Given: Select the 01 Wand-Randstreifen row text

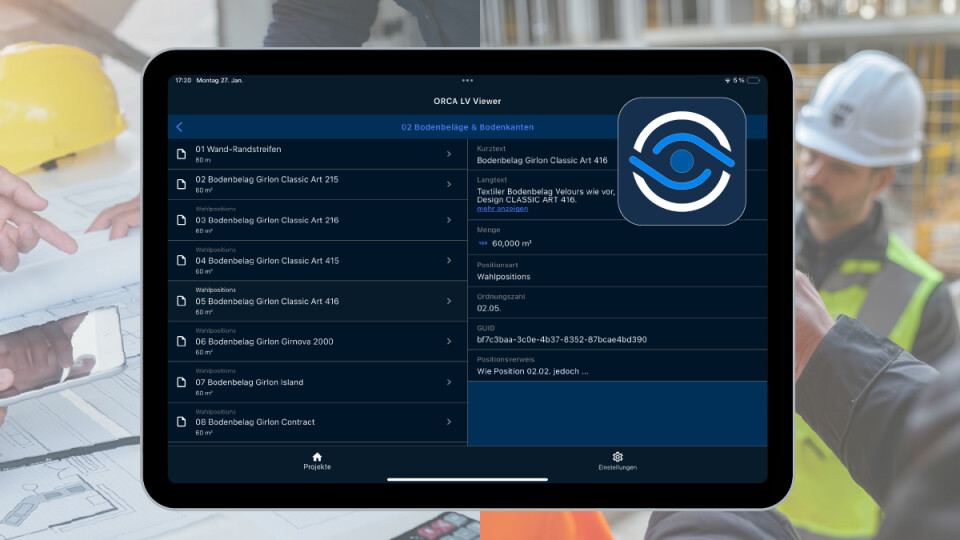Looking at the screenshot, I should (x=238, y=149).
